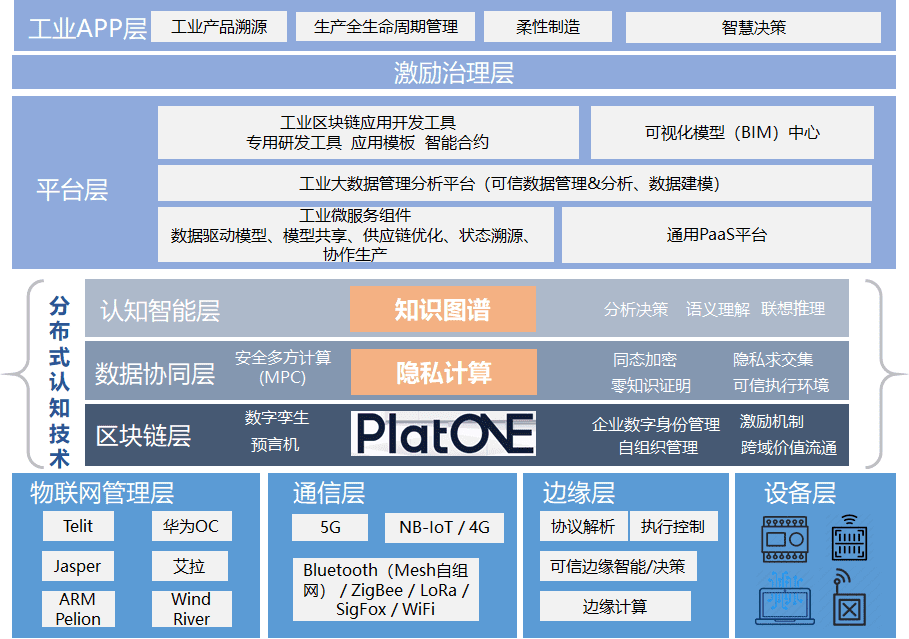Viewport: 909px width, 639px height.
Task: Open the highlighted 隐私计算 module
Action: (x=443, y=371)
